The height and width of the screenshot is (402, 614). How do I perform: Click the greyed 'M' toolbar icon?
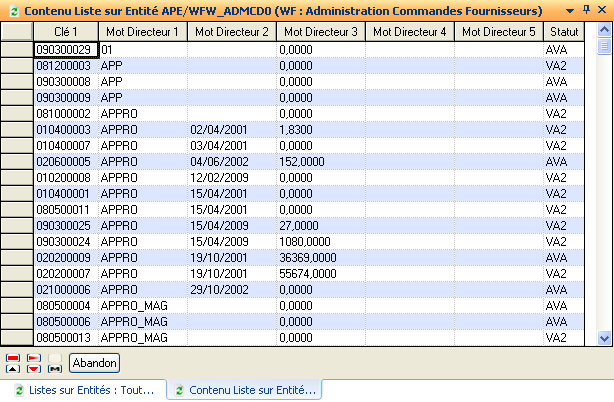coord(54,362)
